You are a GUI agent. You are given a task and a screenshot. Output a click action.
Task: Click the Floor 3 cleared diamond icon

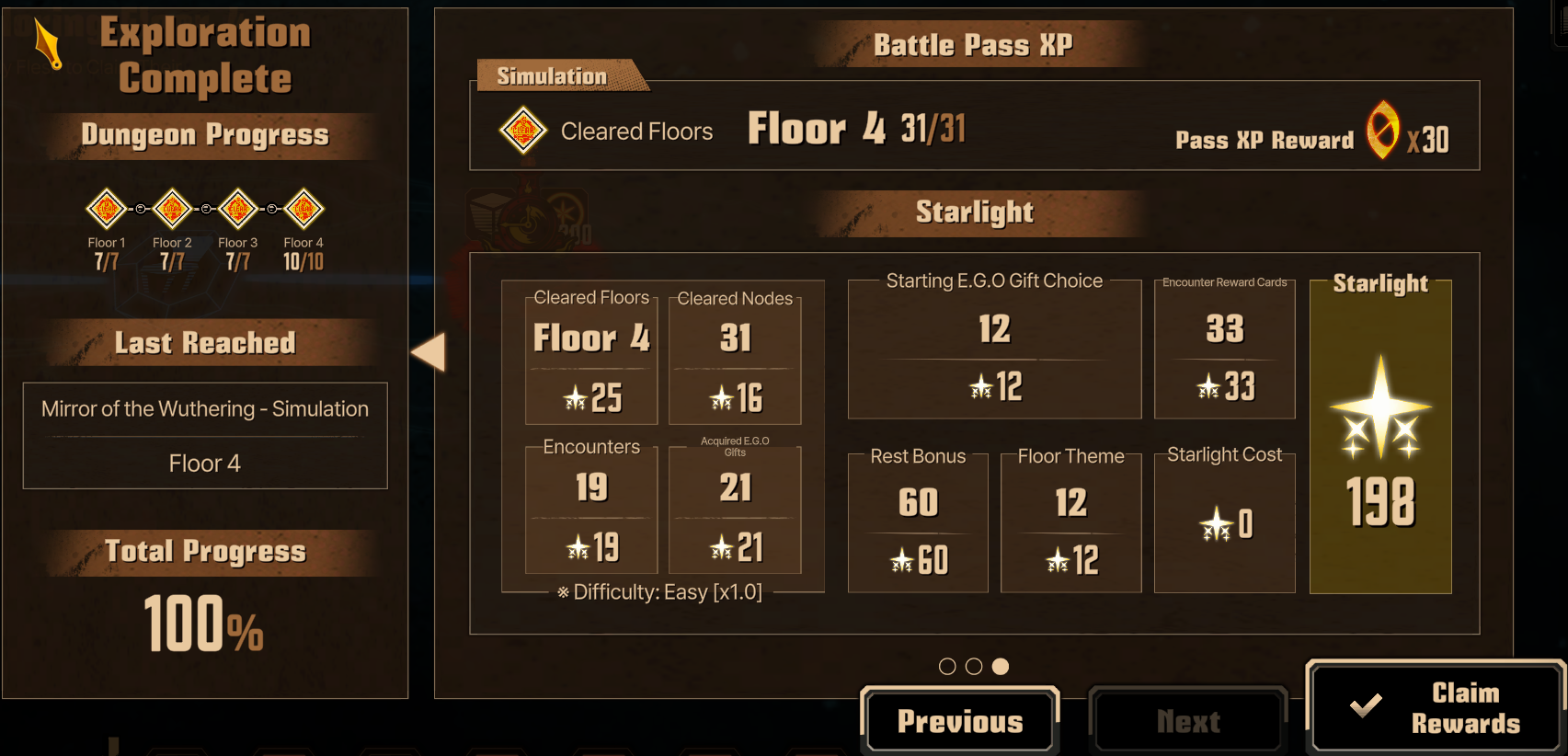(x=238, y=209)
